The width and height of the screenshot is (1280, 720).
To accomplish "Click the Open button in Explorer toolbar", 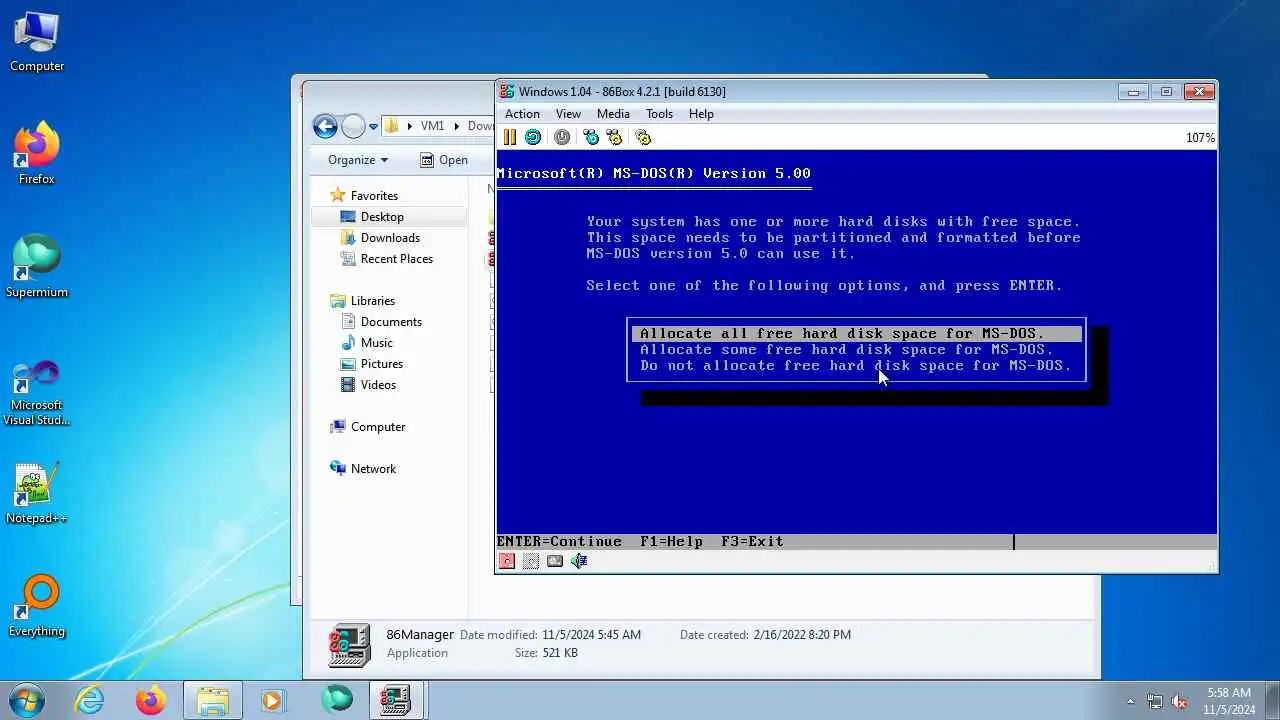I will 444,160.
